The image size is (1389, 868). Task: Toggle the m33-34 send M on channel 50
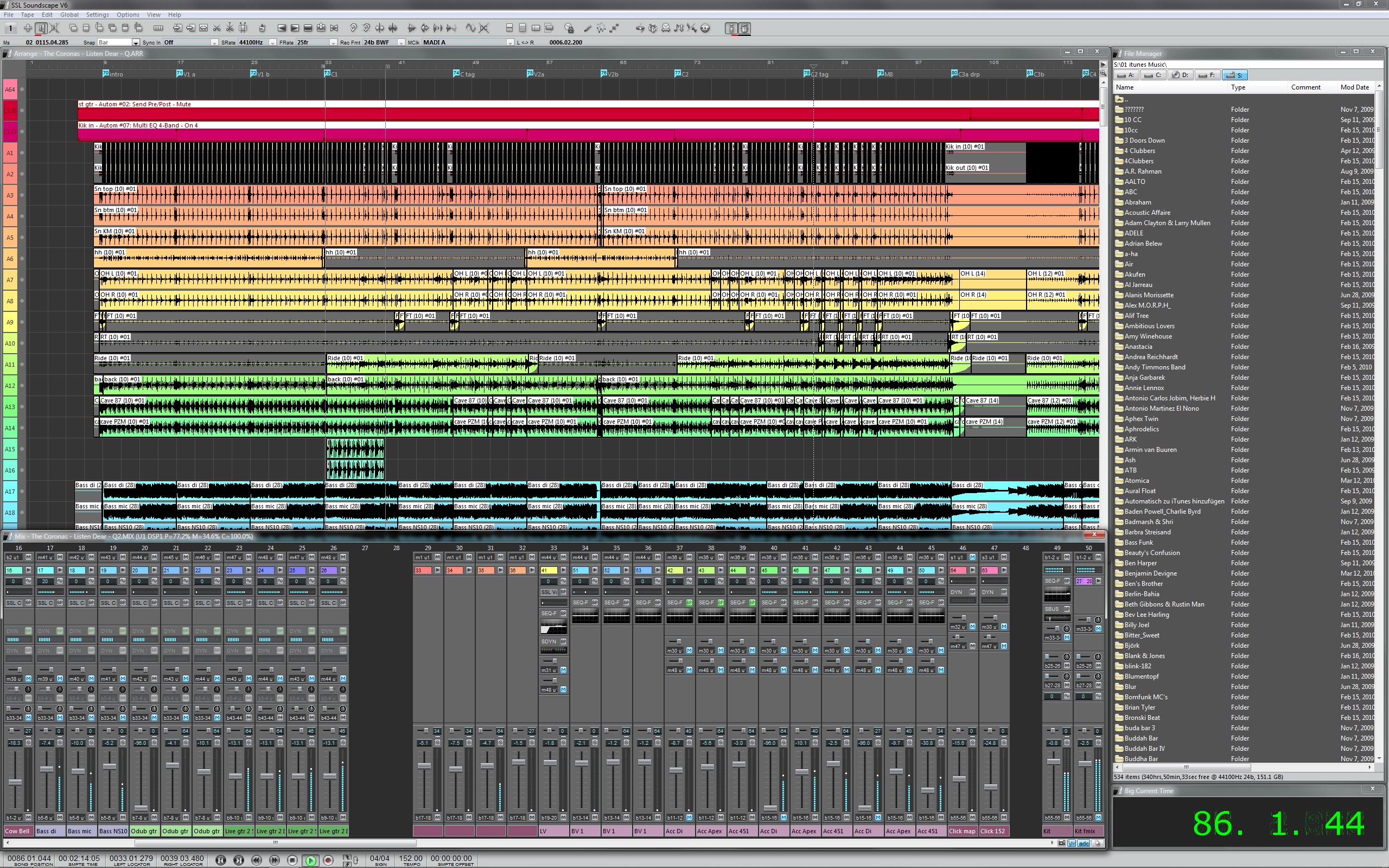tap(1099, 629)
